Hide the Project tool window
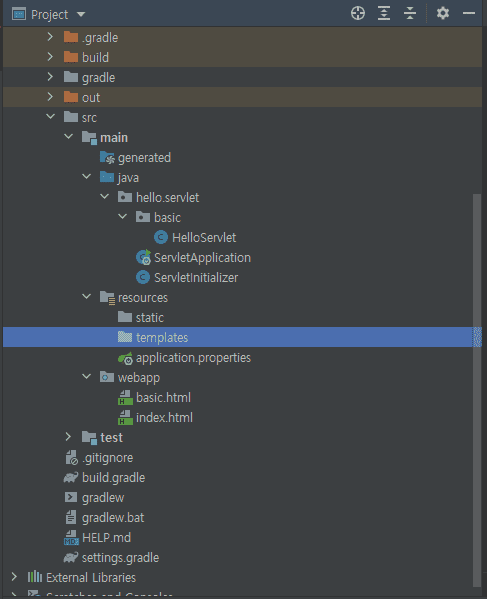This screenshot has height=599, width=487. pyautogui.click(x=469, y=13)
